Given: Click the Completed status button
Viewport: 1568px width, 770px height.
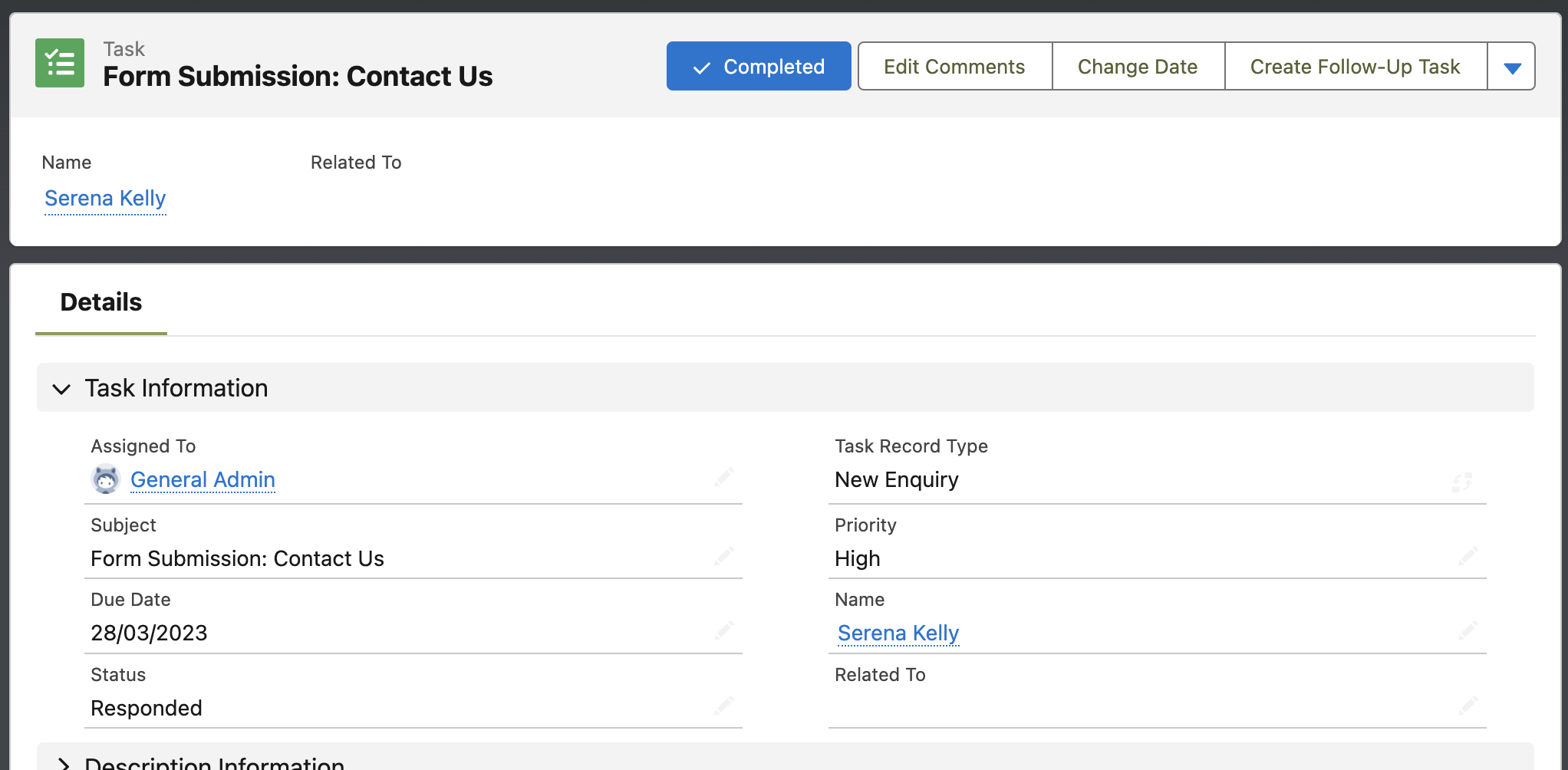Looking at the screenshot, I should [758, 66].
